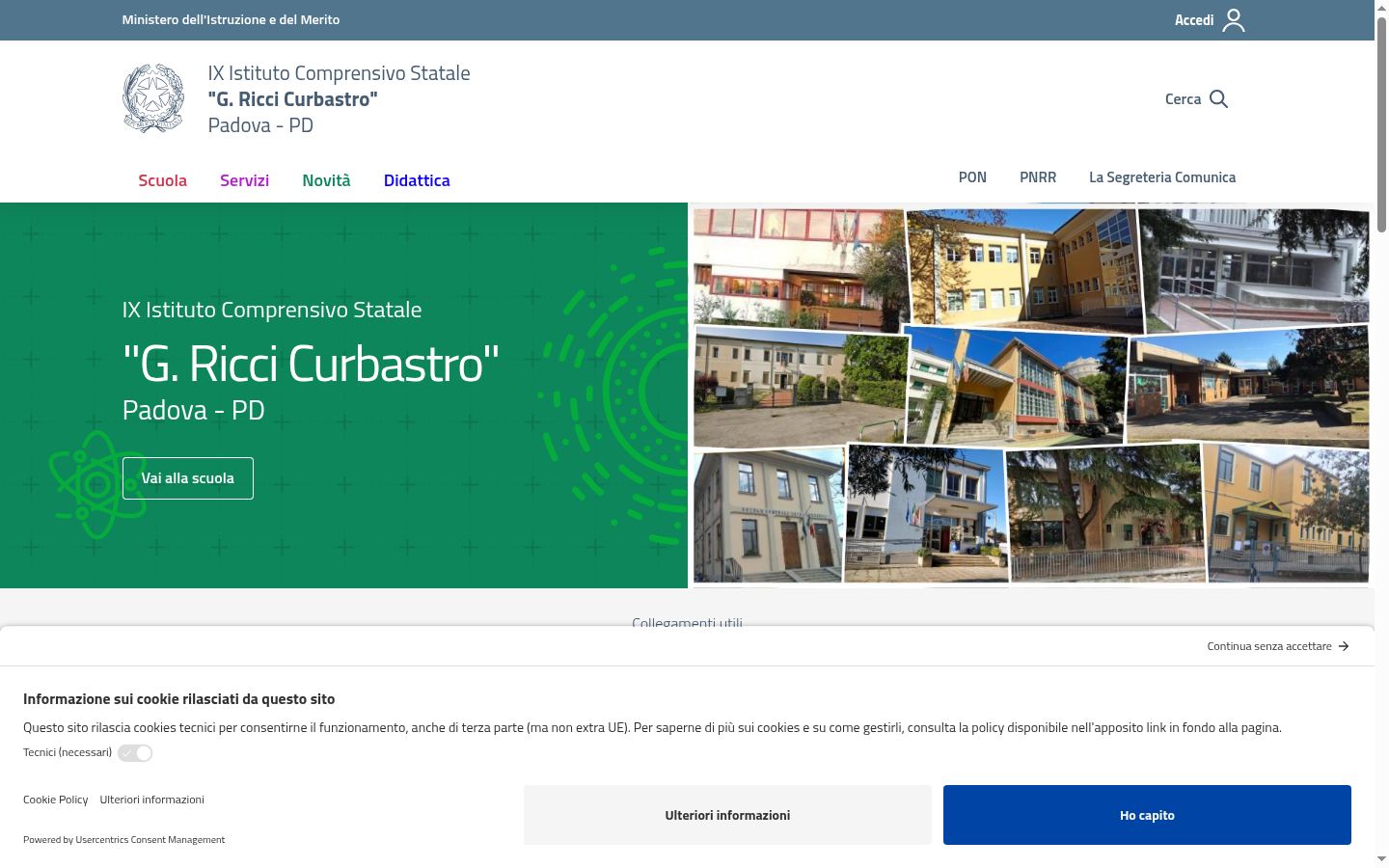
Task: Click the Italian Republic emblem logo
Action: click(x=153, y=98)
